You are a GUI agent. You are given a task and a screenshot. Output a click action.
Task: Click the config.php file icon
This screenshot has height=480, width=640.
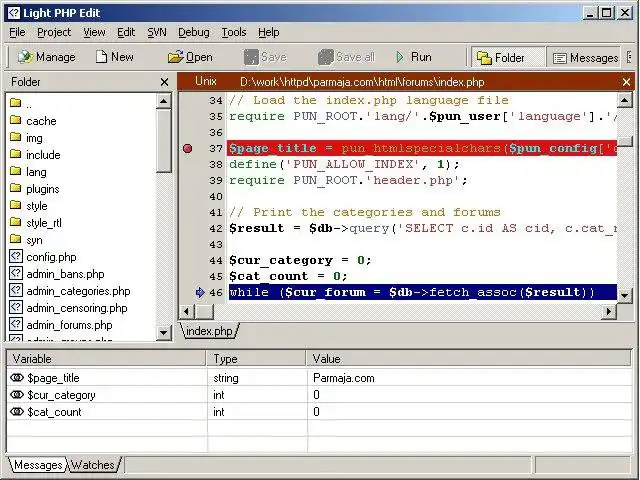pyautogui.click(x=16, y=256)
